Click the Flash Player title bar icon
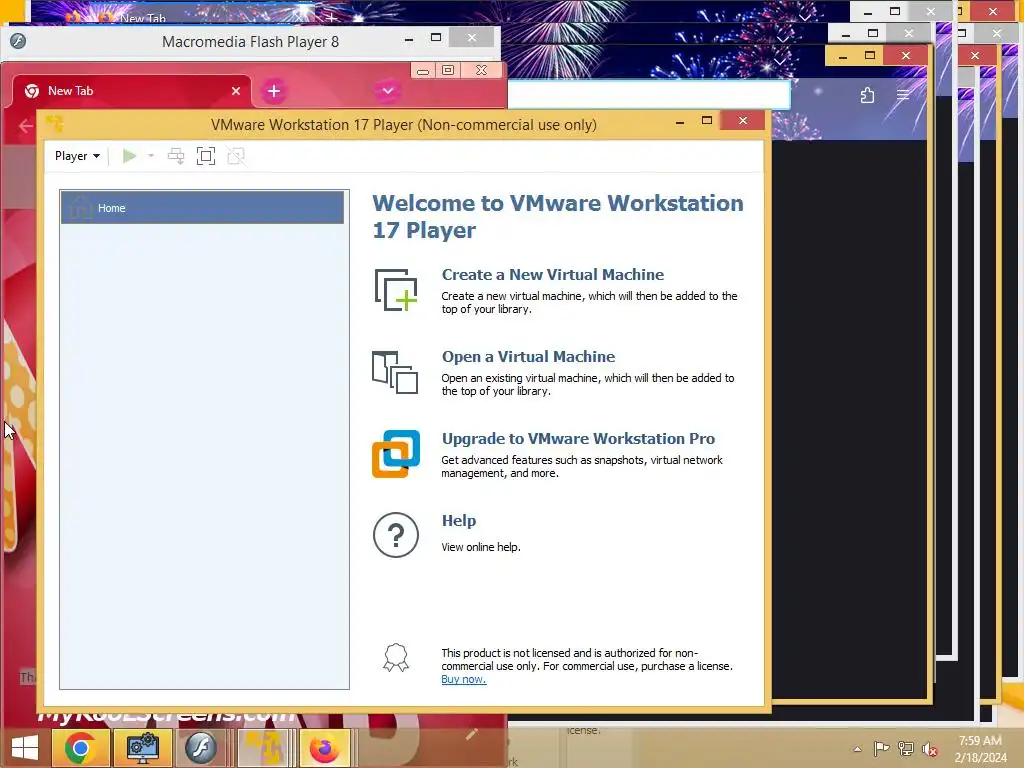 18,41
